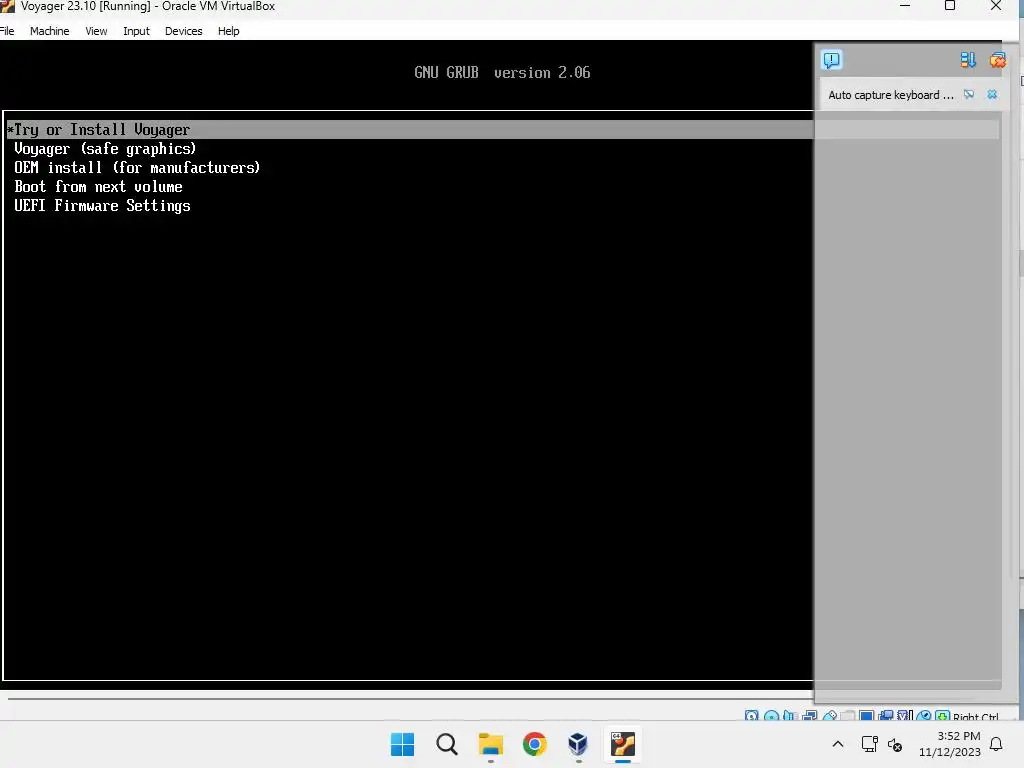This screenshot has width=1024, height=768.
Task: Click the hard disk activity status icon
Action: point(752,716)
